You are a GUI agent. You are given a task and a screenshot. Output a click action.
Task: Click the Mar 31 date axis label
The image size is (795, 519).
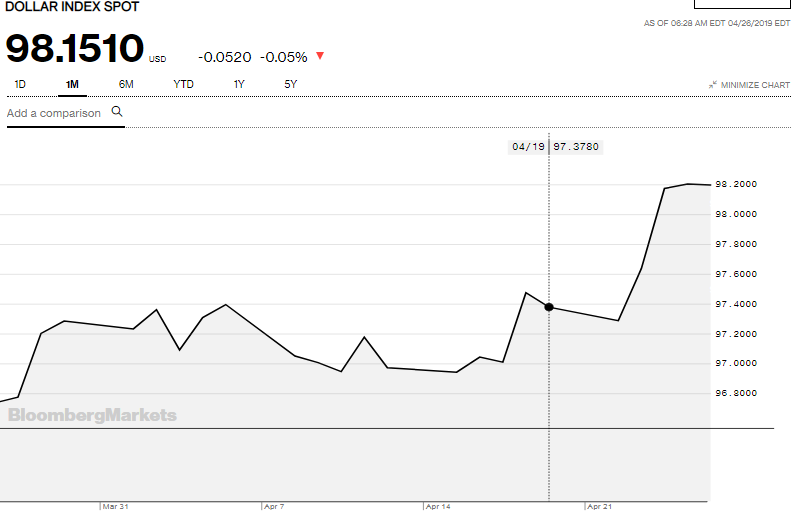[x=115, y=507]
